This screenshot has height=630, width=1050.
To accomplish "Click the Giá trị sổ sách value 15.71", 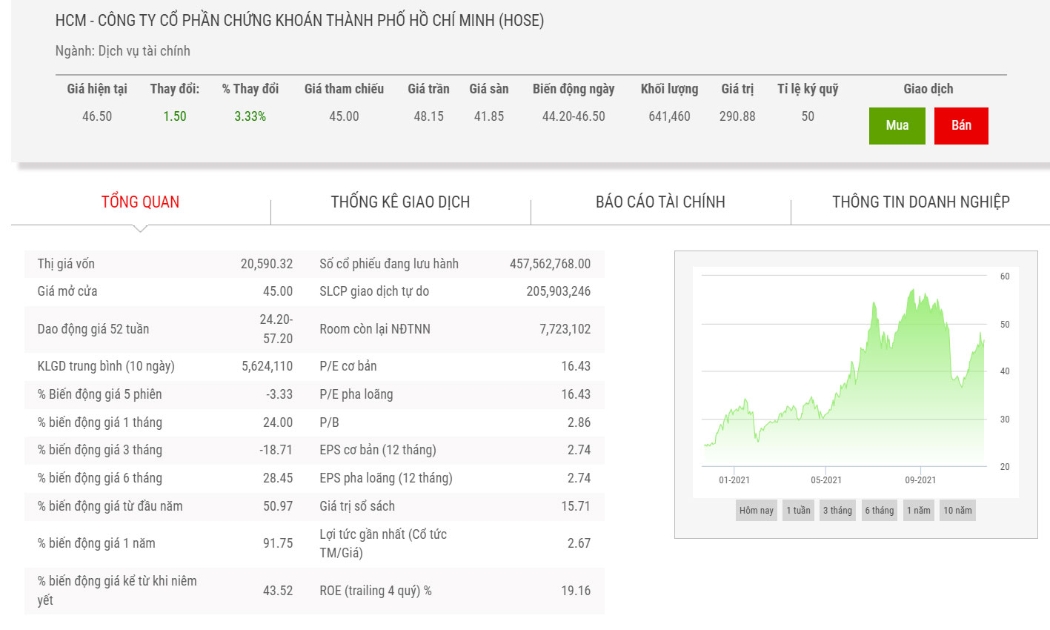I will (x=576, y=506).
